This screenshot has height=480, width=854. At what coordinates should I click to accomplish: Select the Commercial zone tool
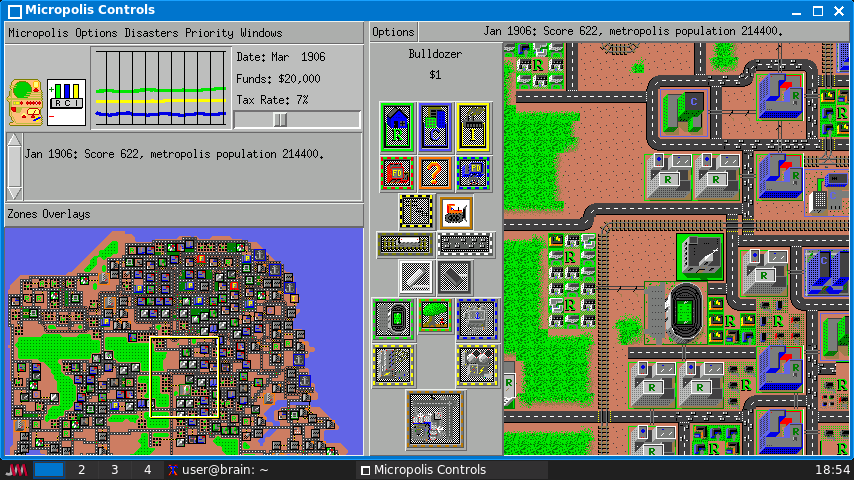click(x=435, y=127)
